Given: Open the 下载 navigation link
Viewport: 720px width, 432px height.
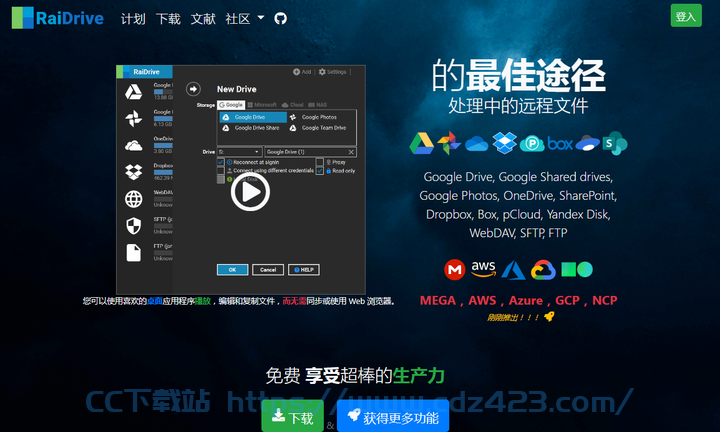Looking at the screenshot, I should pyautogui.click(x=168, y=19).
